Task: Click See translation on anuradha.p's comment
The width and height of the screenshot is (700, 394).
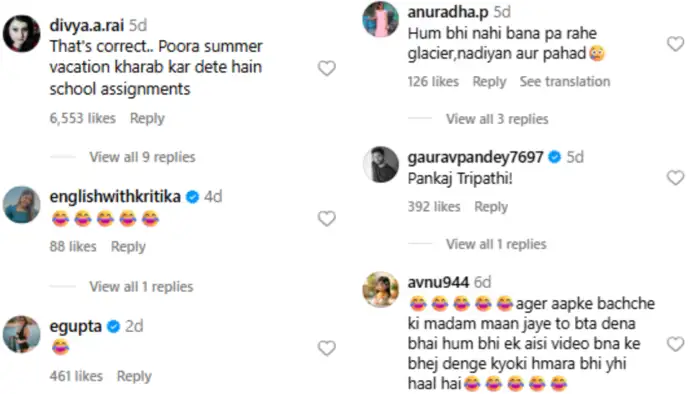Action: pos(565,82)
